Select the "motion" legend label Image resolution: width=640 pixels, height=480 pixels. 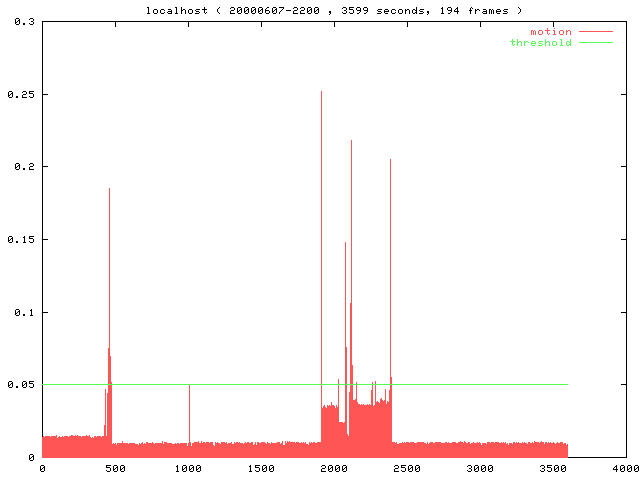550,32
